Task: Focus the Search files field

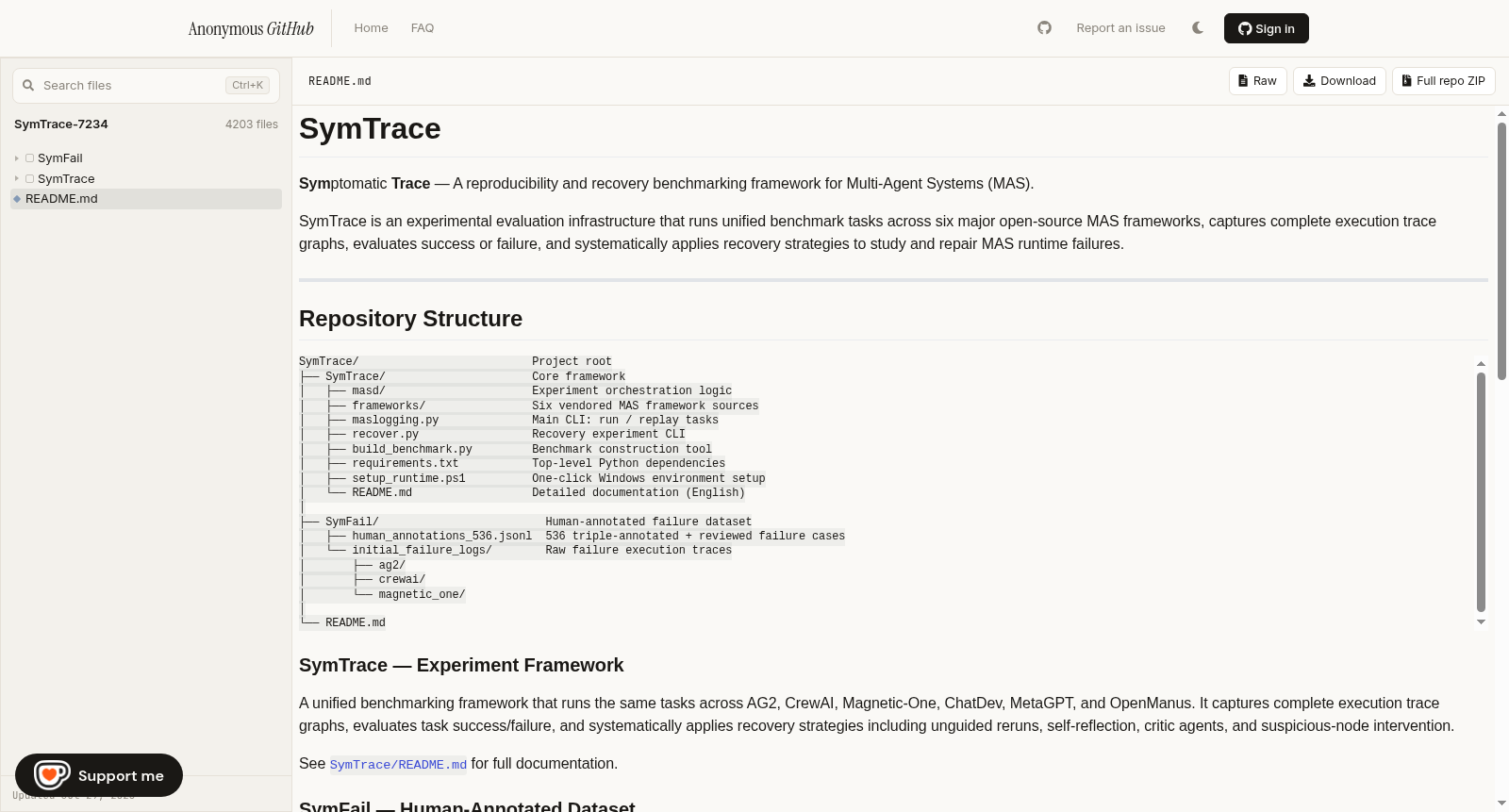Action: [146, 86]
